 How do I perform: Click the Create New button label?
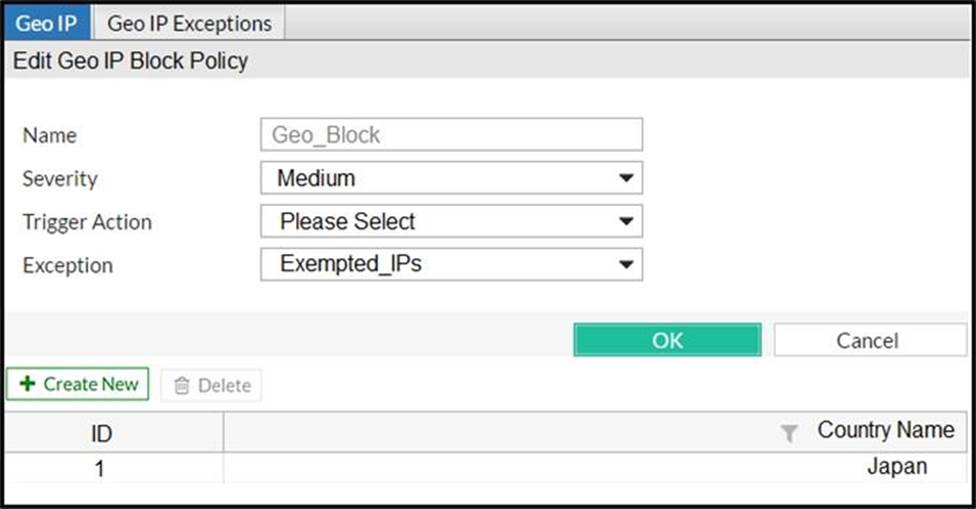pos(91,384)
